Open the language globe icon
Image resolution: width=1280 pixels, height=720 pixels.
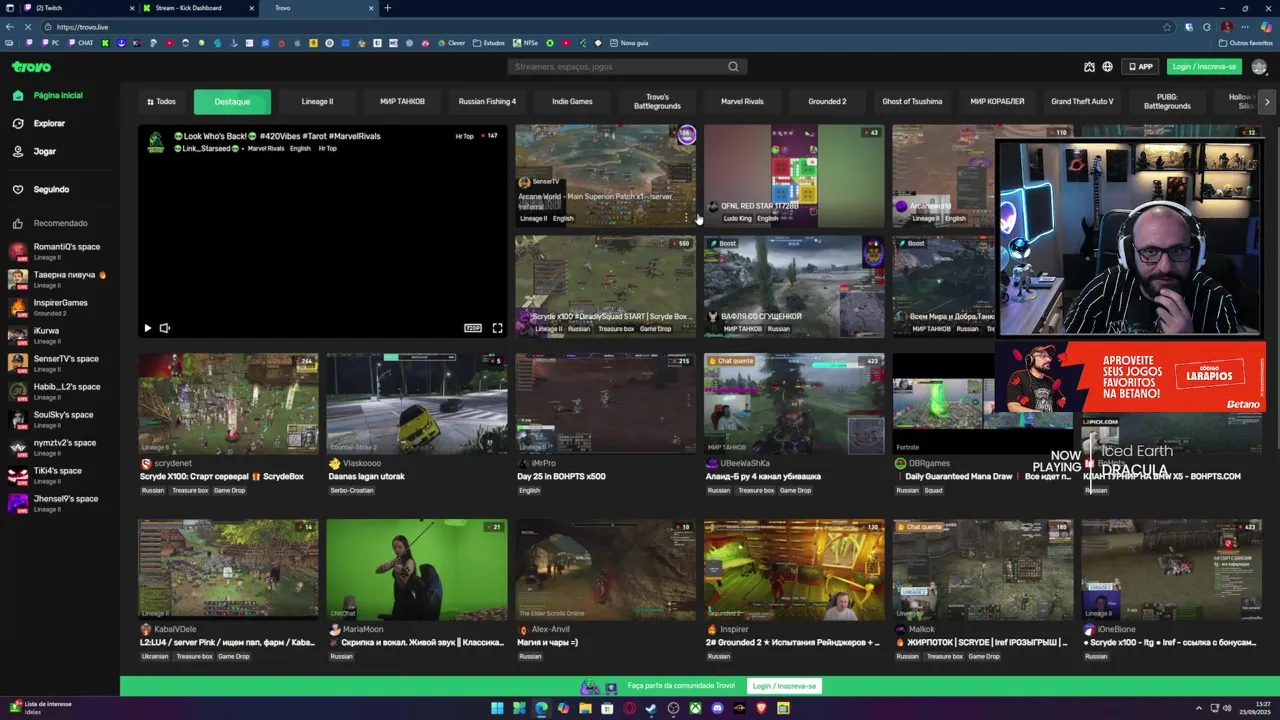click(1107, 67)
